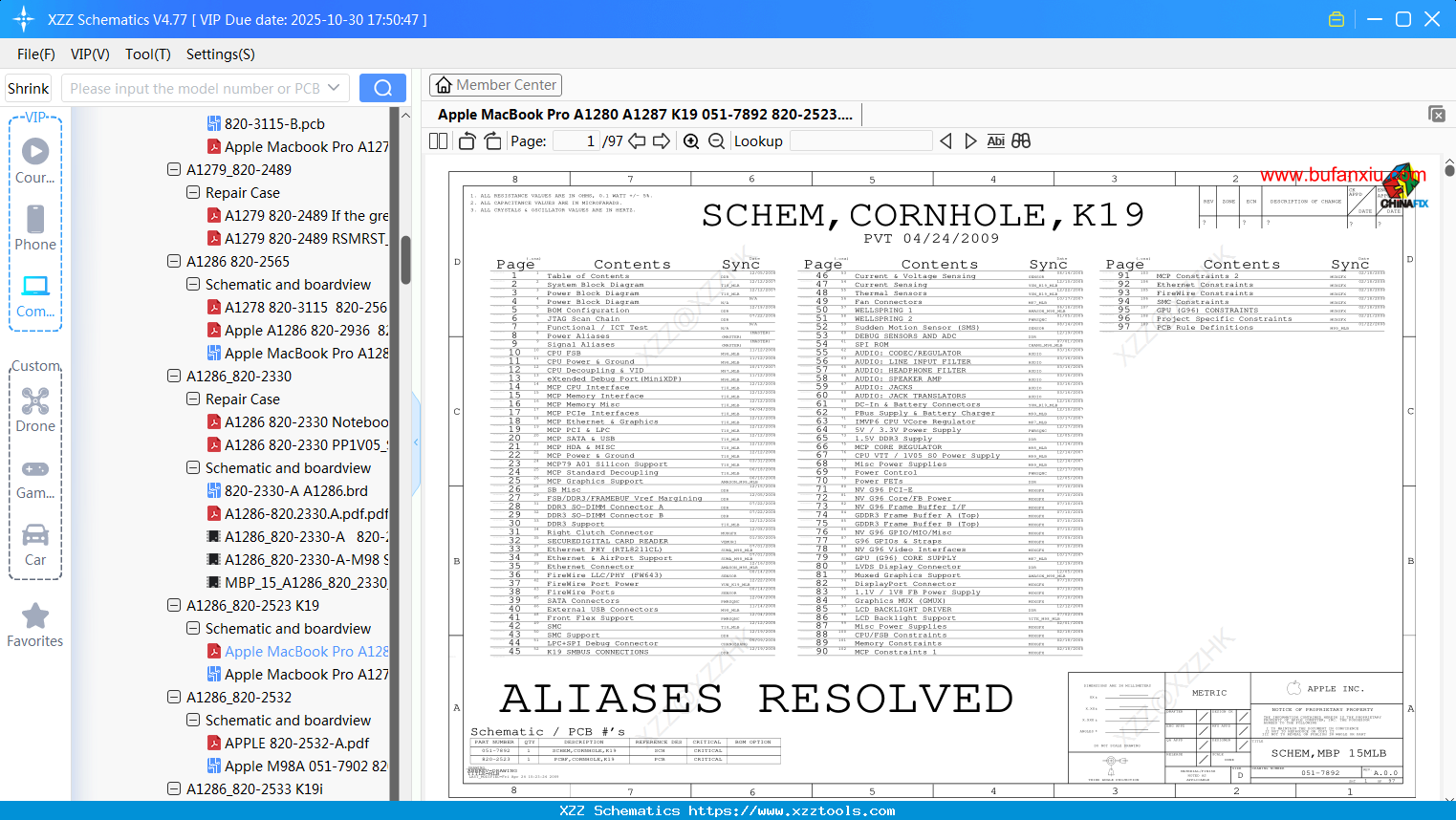Click the Shrink button

click(29, 88)
